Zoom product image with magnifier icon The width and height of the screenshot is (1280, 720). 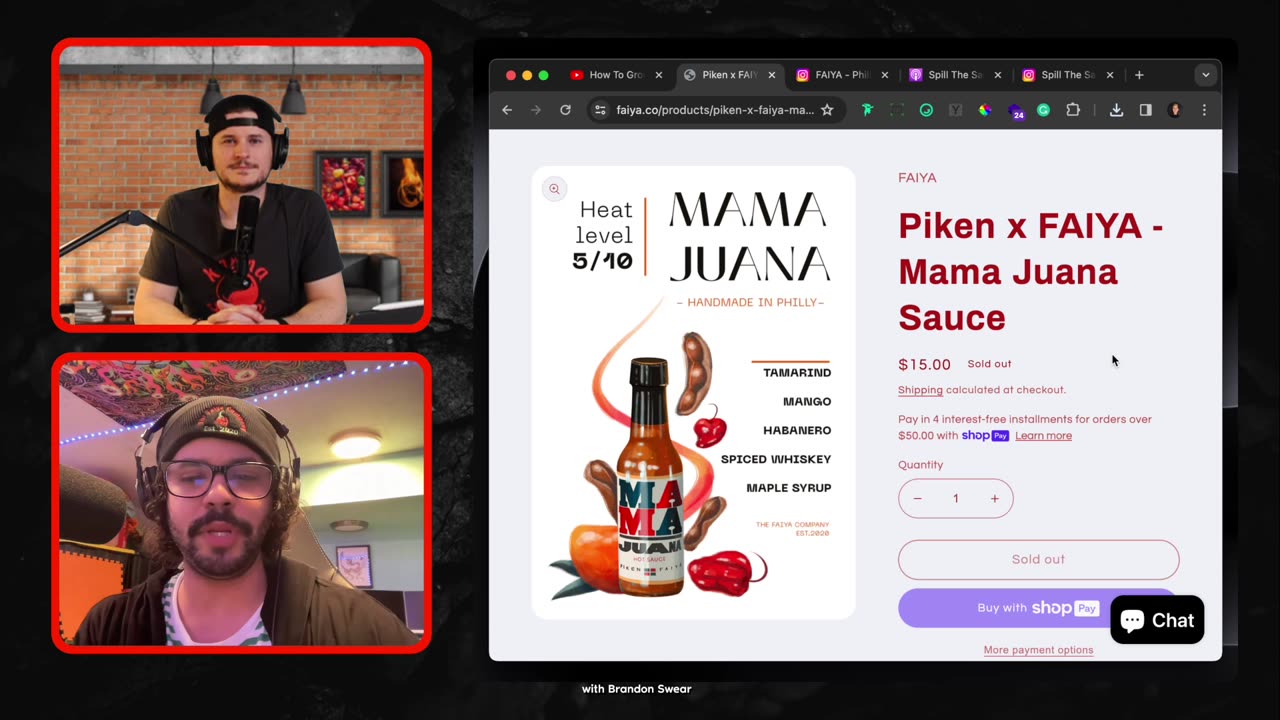click(x=554, y=189)
